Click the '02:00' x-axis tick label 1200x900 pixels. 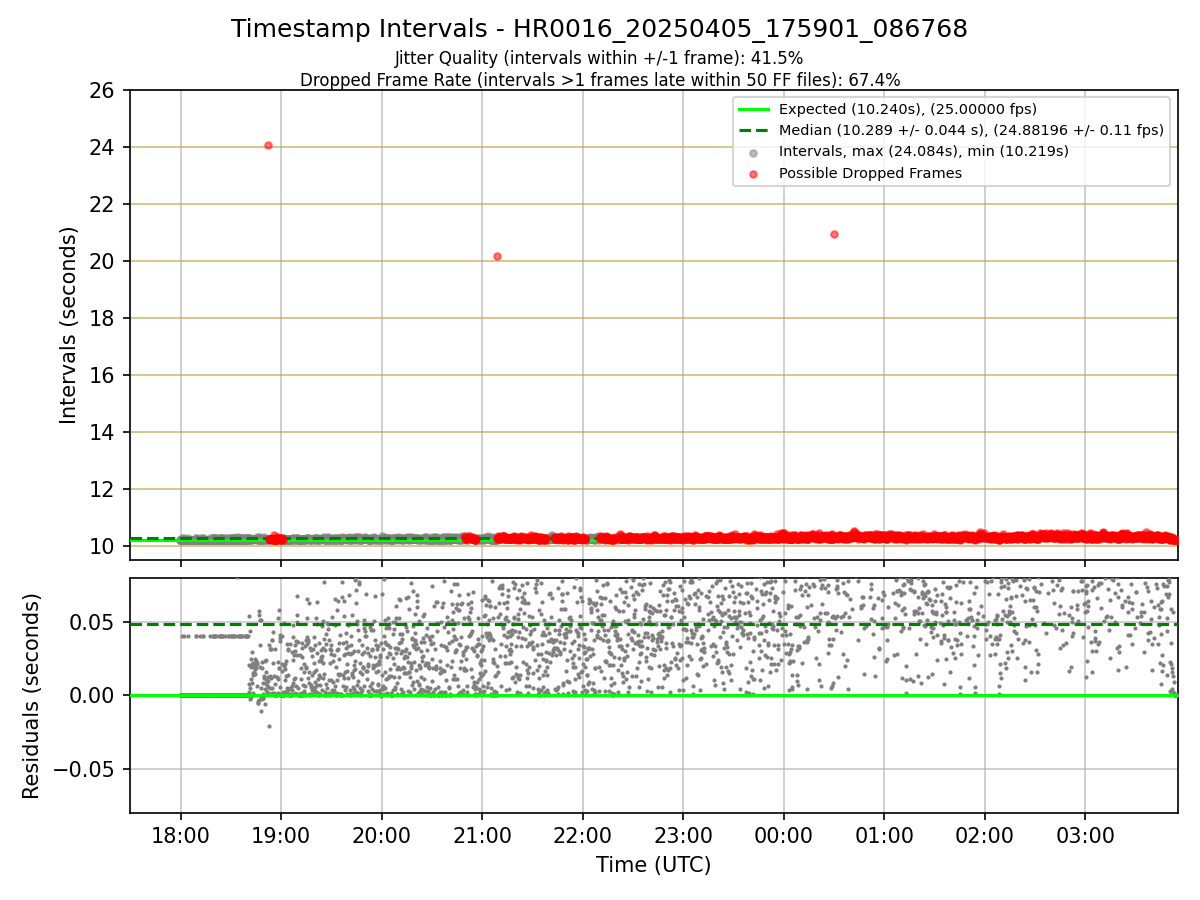coord(985,834)
